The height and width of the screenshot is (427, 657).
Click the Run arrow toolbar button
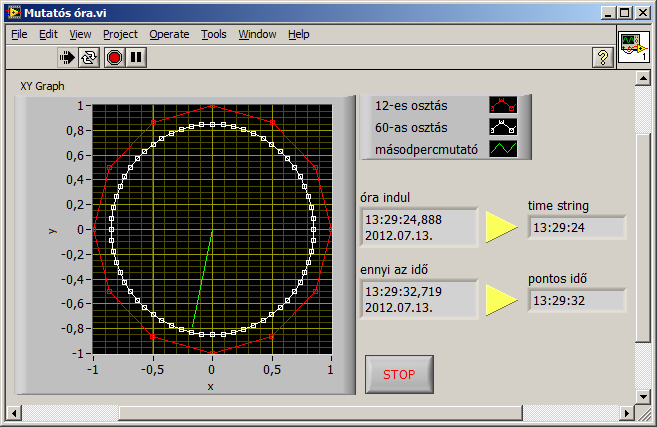coord(67,57)
